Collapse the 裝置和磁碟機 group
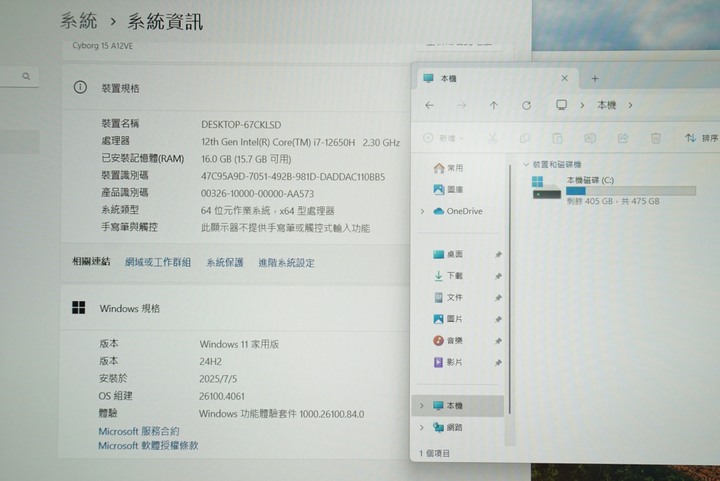Image resolution: width=720 pixels, height=481 pixels. coord(526,164)
